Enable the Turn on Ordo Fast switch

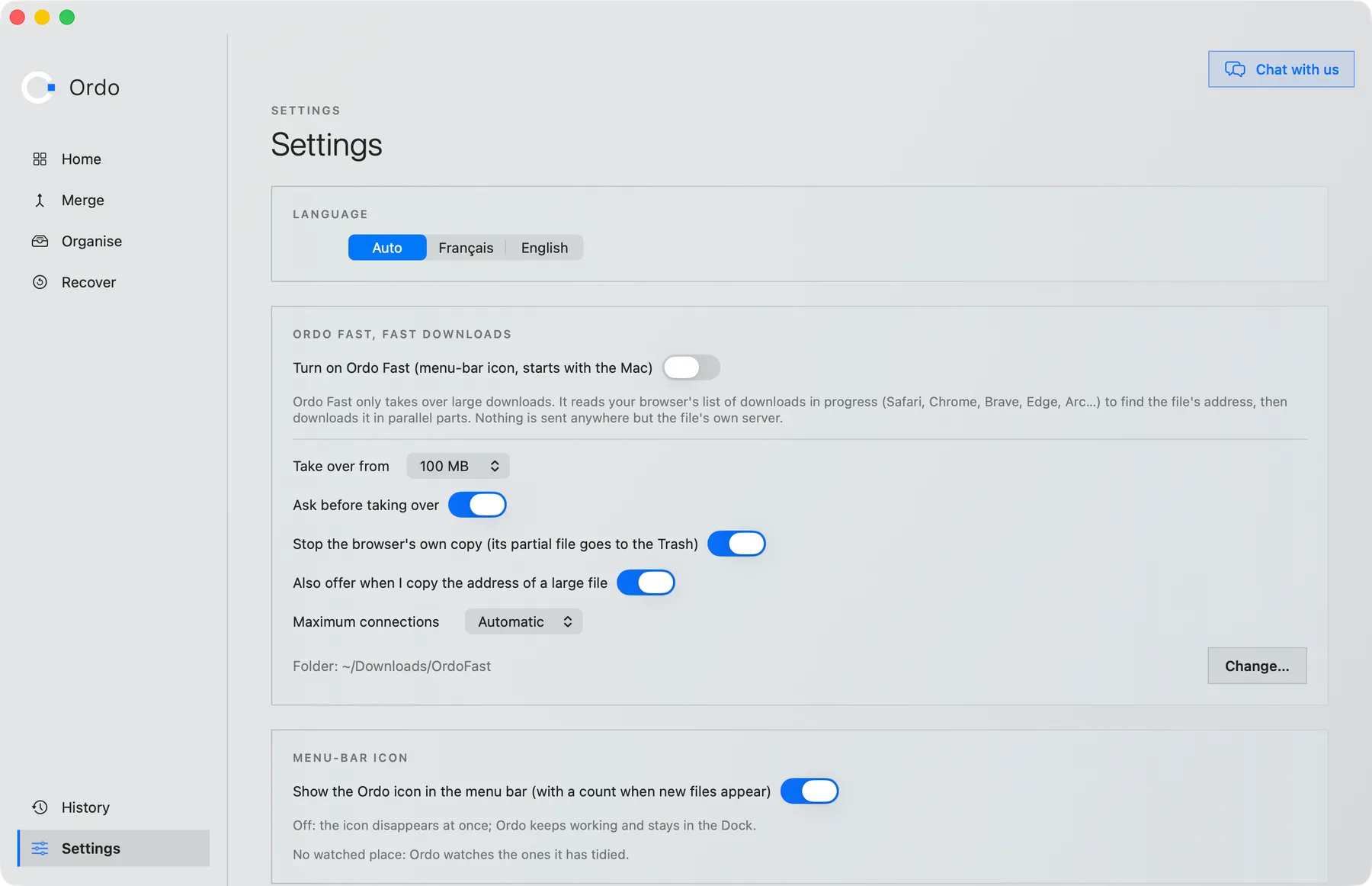click(x=691, y=368)
